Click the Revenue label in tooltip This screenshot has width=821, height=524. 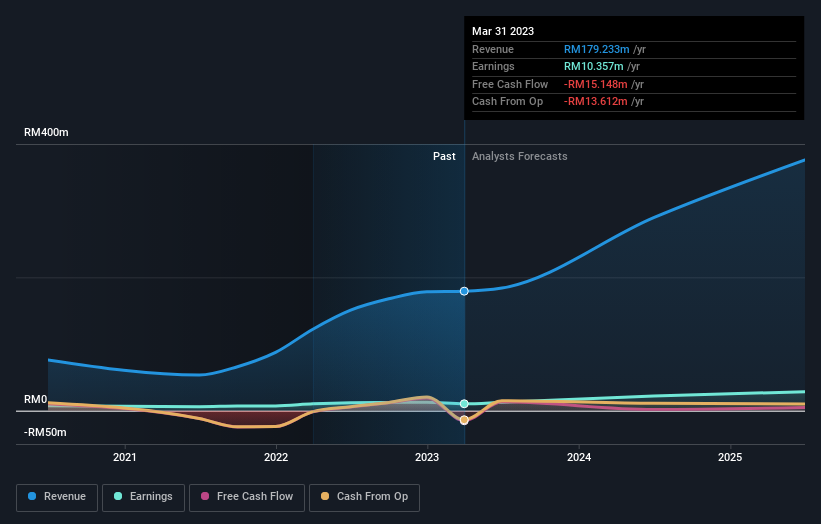point(493,49)
